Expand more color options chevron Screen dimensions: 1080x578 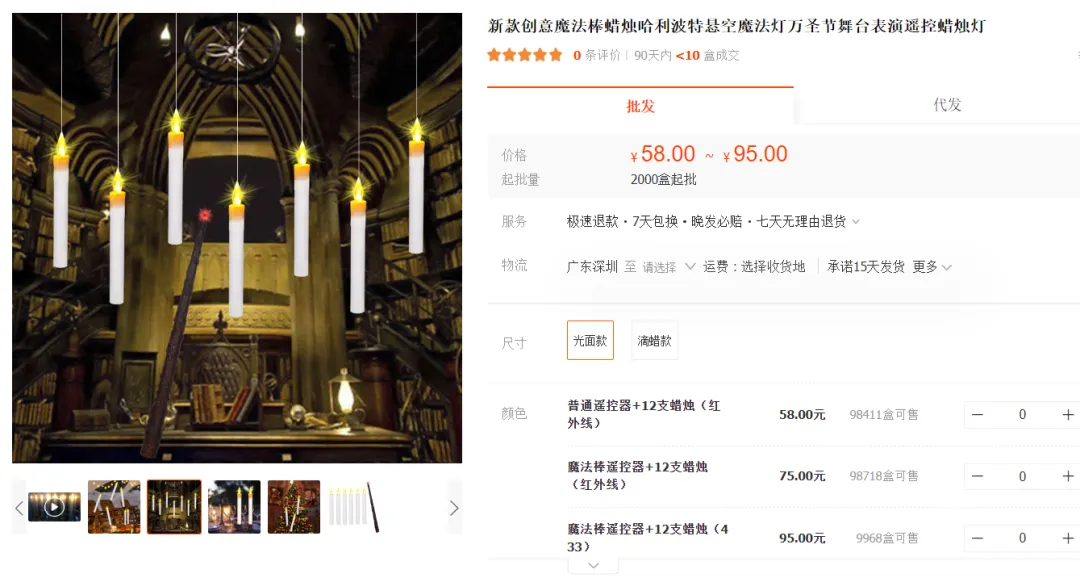coord(593,566)
